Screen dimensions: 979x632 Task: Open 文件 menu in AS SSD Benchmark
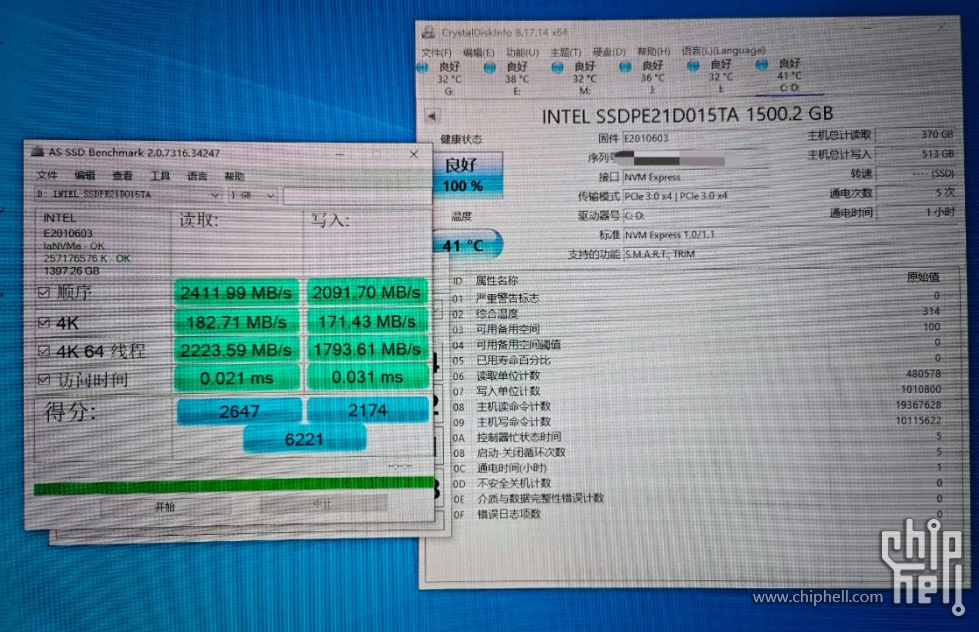tap(47, 175)
